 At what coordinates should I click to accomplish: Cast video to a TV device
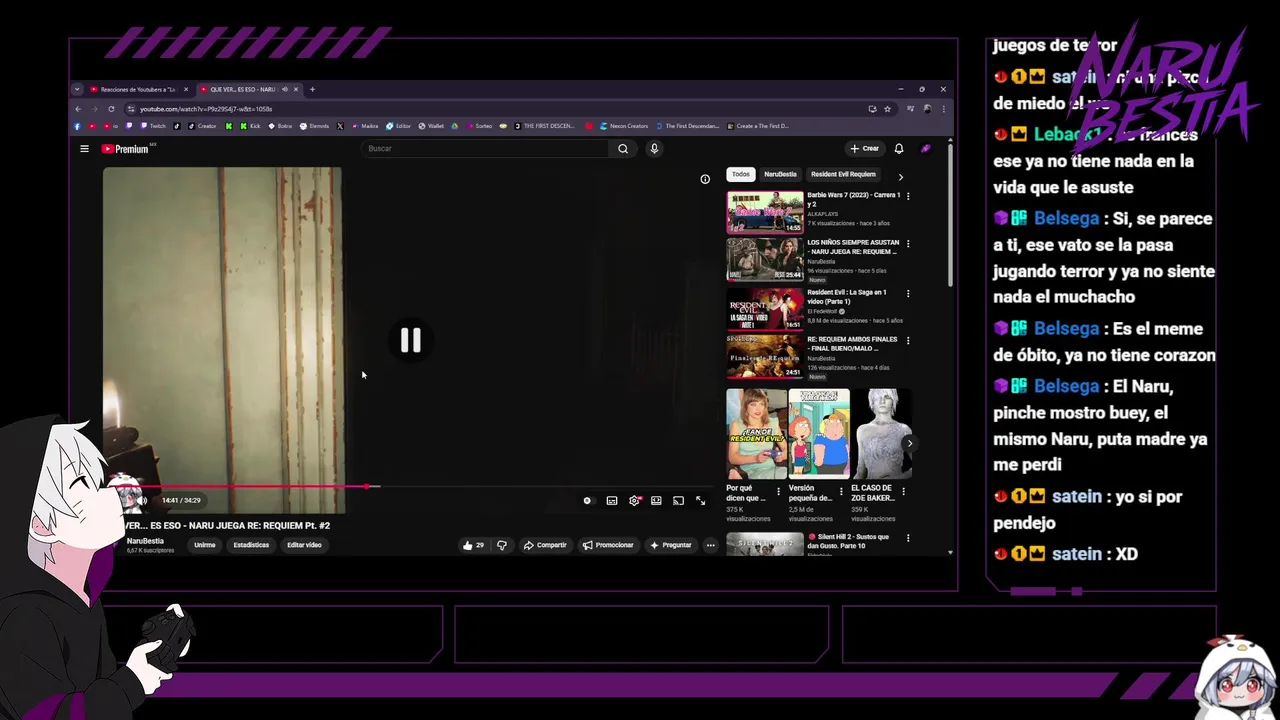tap(678, 500)
